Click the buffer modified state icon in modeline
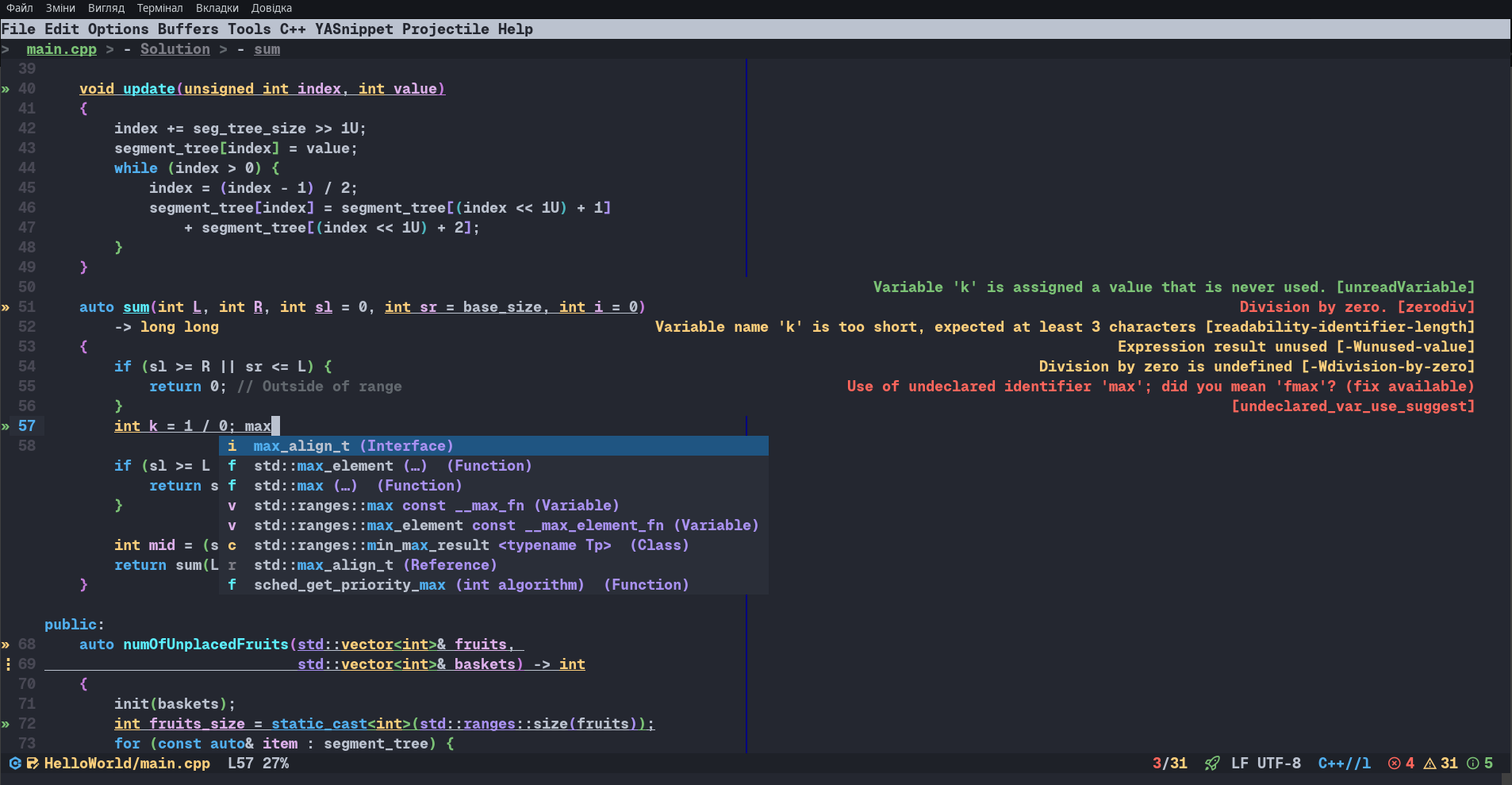This screenshot has height=785, width=1512. coord(33,764)
